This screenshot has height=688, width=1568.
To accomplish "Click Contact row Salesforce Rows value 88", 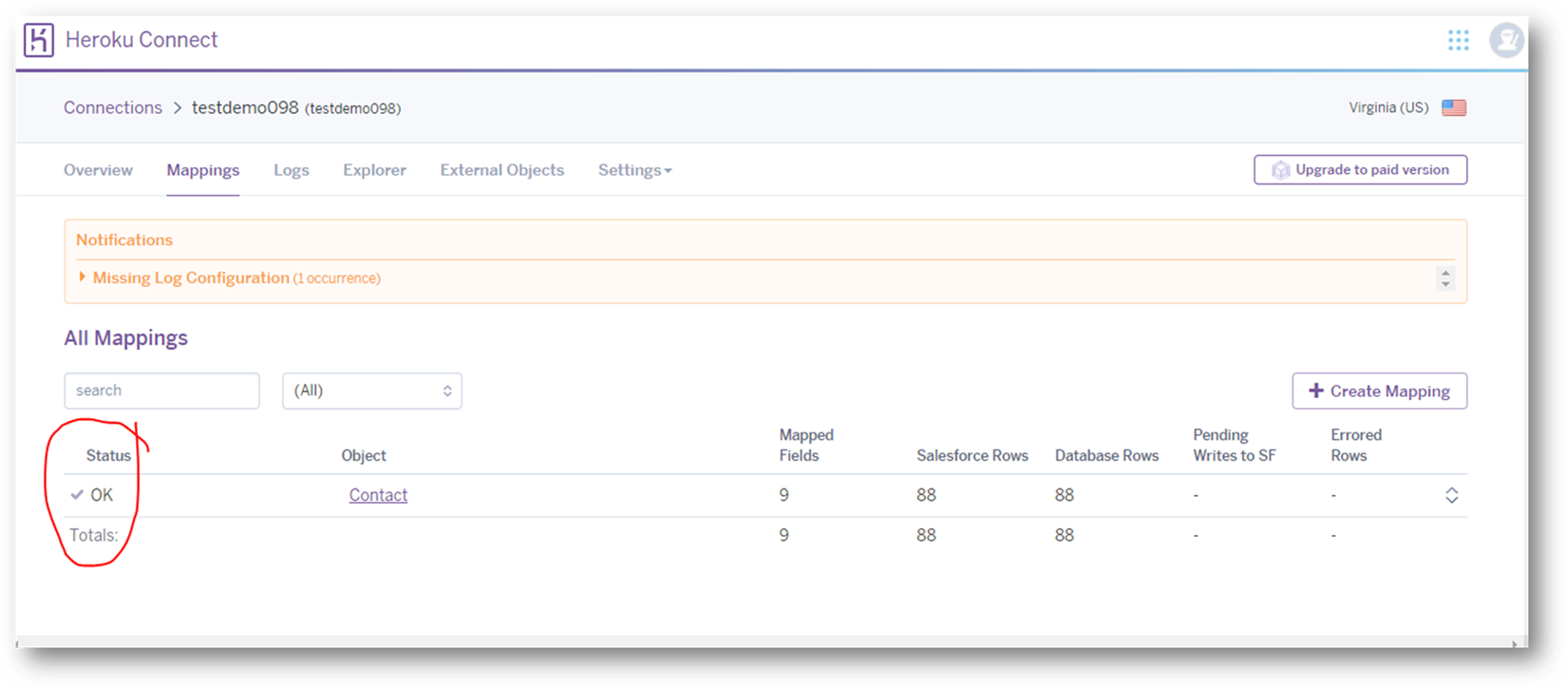I will [926, 495].
